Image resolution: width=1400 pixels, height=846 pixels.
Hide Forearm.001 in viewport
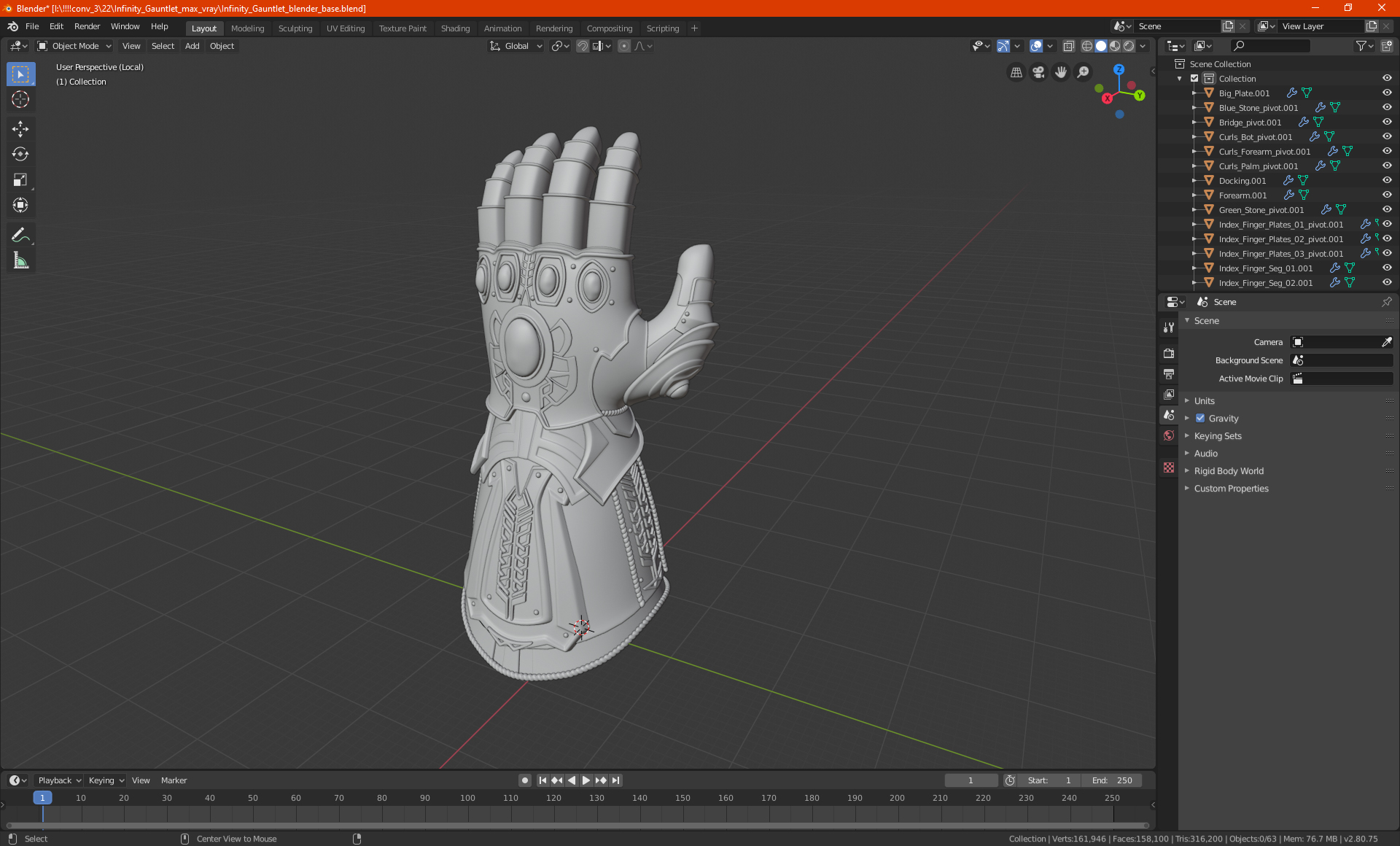[1387, 195]
